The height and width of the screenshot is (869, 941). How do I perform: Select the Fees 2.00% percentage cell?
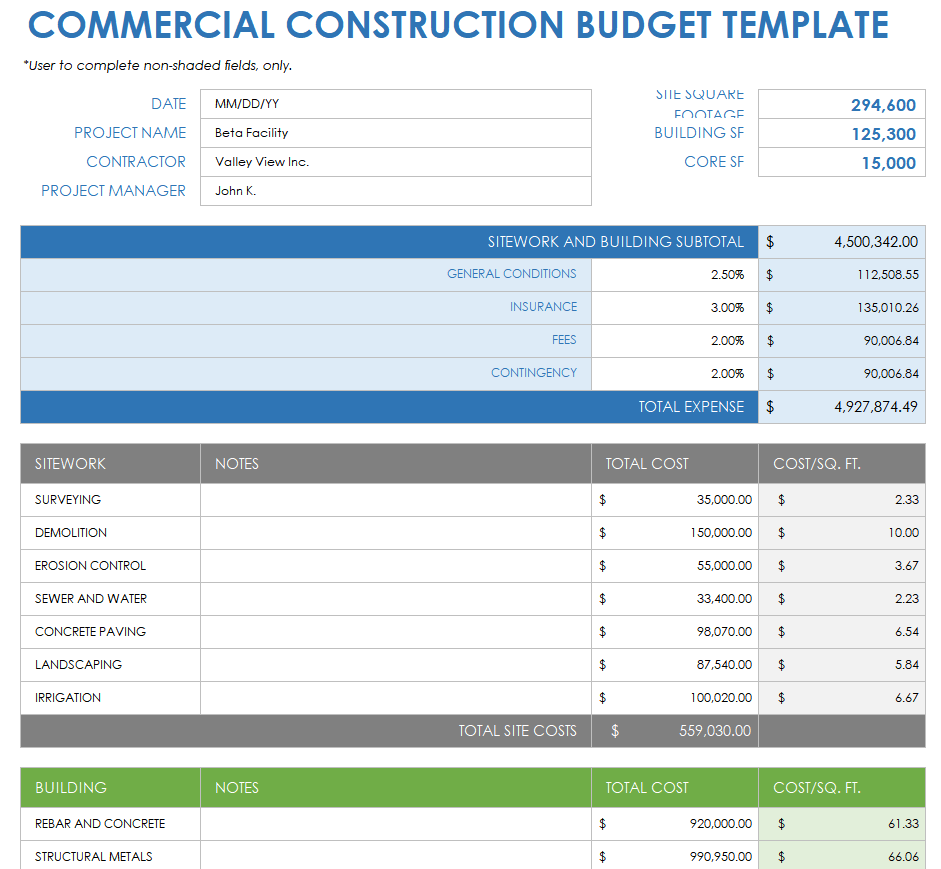(674, 340)
